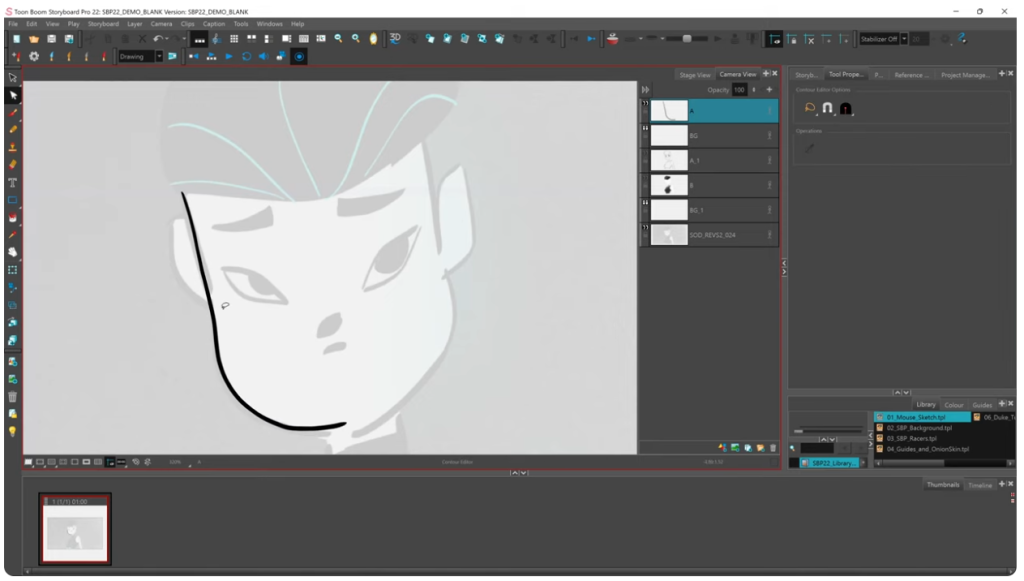Open the Stabilizer Off dropdown
The image size is (1024, 581).
pos(904,39)
